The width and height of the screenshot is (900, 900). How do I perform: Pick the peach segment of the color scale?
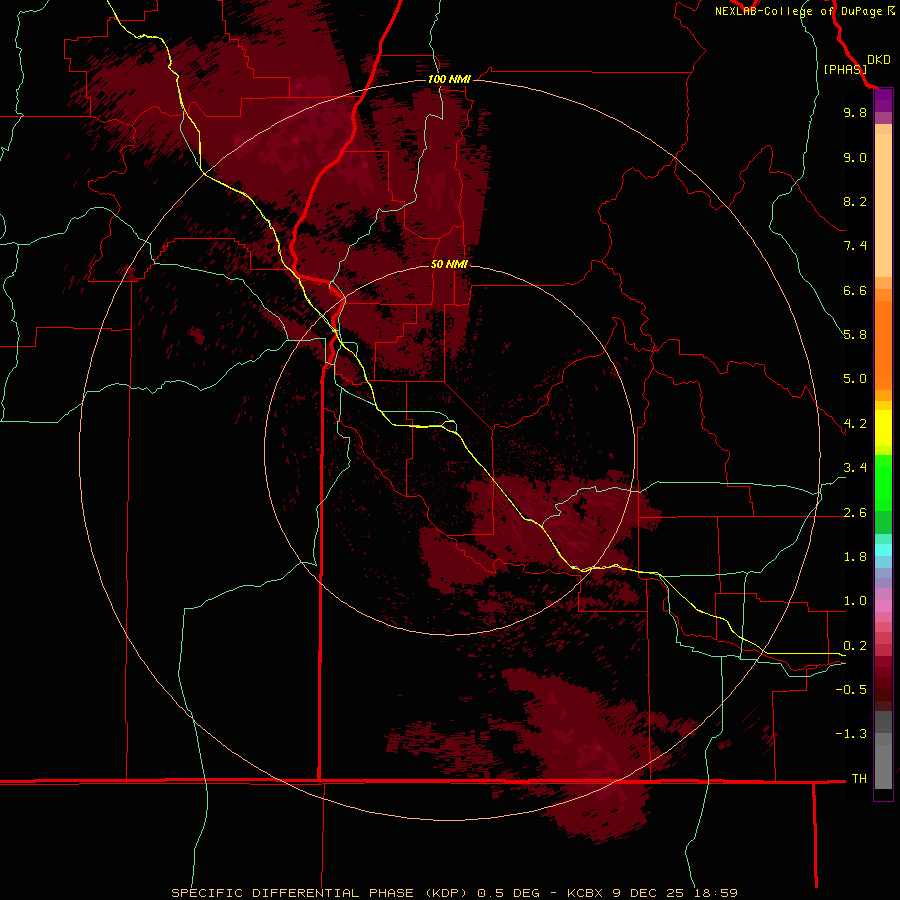(883, 205)
